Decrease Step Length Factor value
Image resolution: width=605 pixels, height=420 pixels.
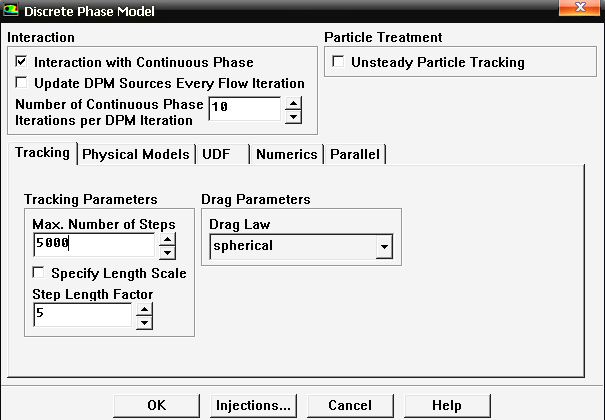pos(144,322)
